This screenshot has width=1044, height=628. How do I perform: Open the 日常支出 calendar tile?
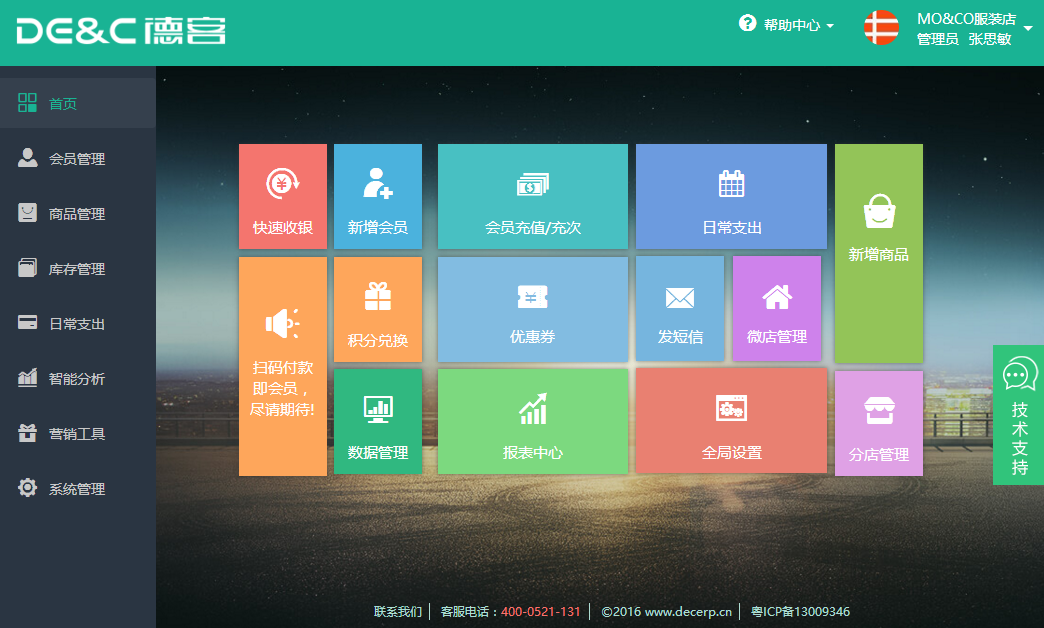pyautogui.click(x=731, y=197)
